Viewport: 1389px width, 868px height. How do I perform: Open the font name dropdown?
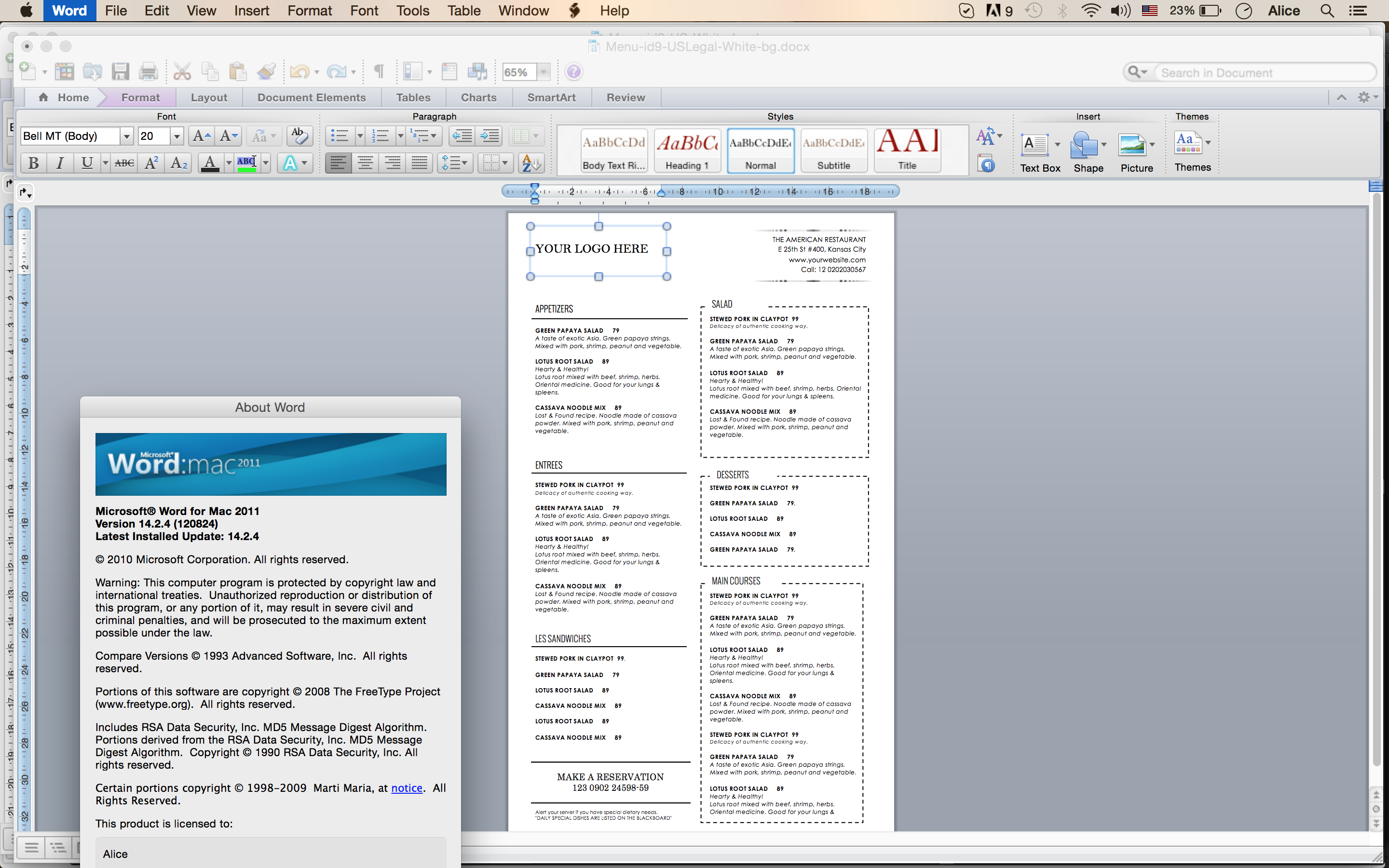click(x=127, y=136)
